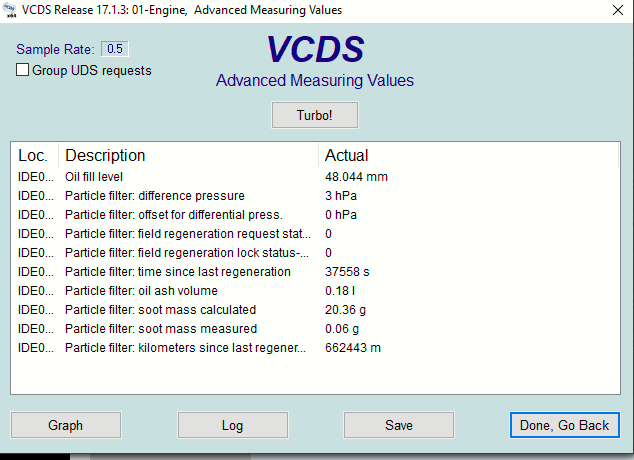Image resolution: width=634 pixels, height=460 pixels.
Task: Enable the Group UDS requests checkbox
Action: click(x=22, y=70)
